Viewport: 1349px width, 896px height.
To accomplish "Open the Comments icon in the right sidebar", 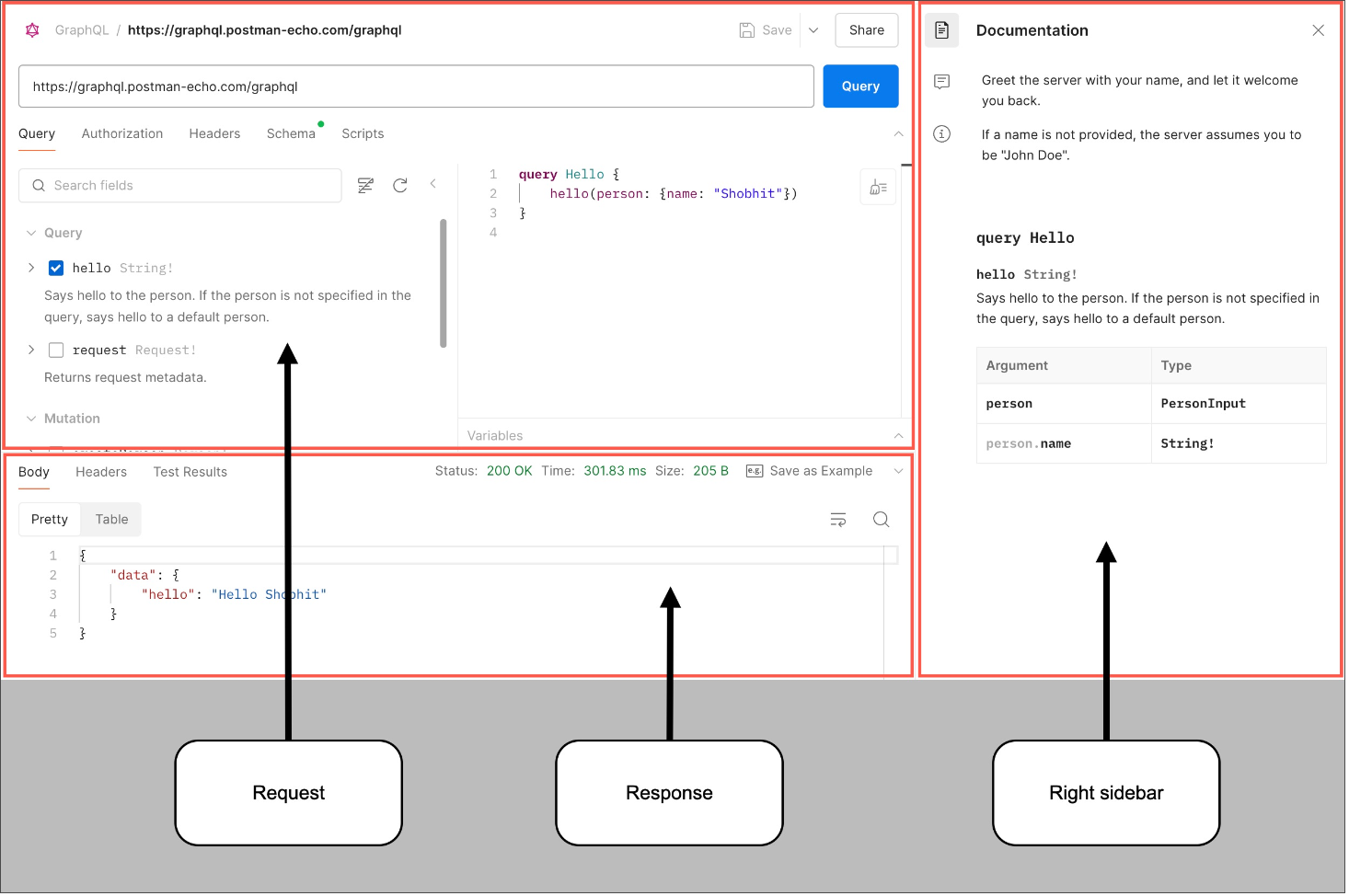I will (x=941, y=82).
